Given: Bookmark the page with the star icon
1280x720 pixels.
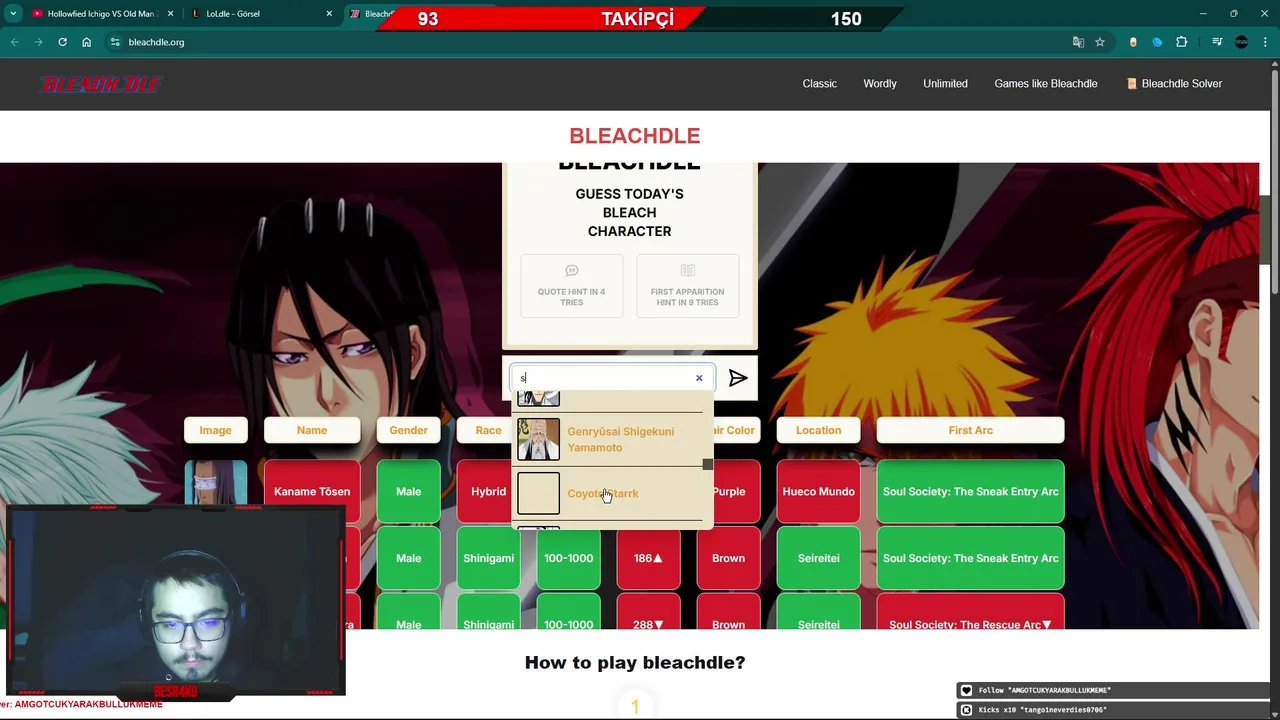Looking at the screenshot, I should [x=1100, y=42].
